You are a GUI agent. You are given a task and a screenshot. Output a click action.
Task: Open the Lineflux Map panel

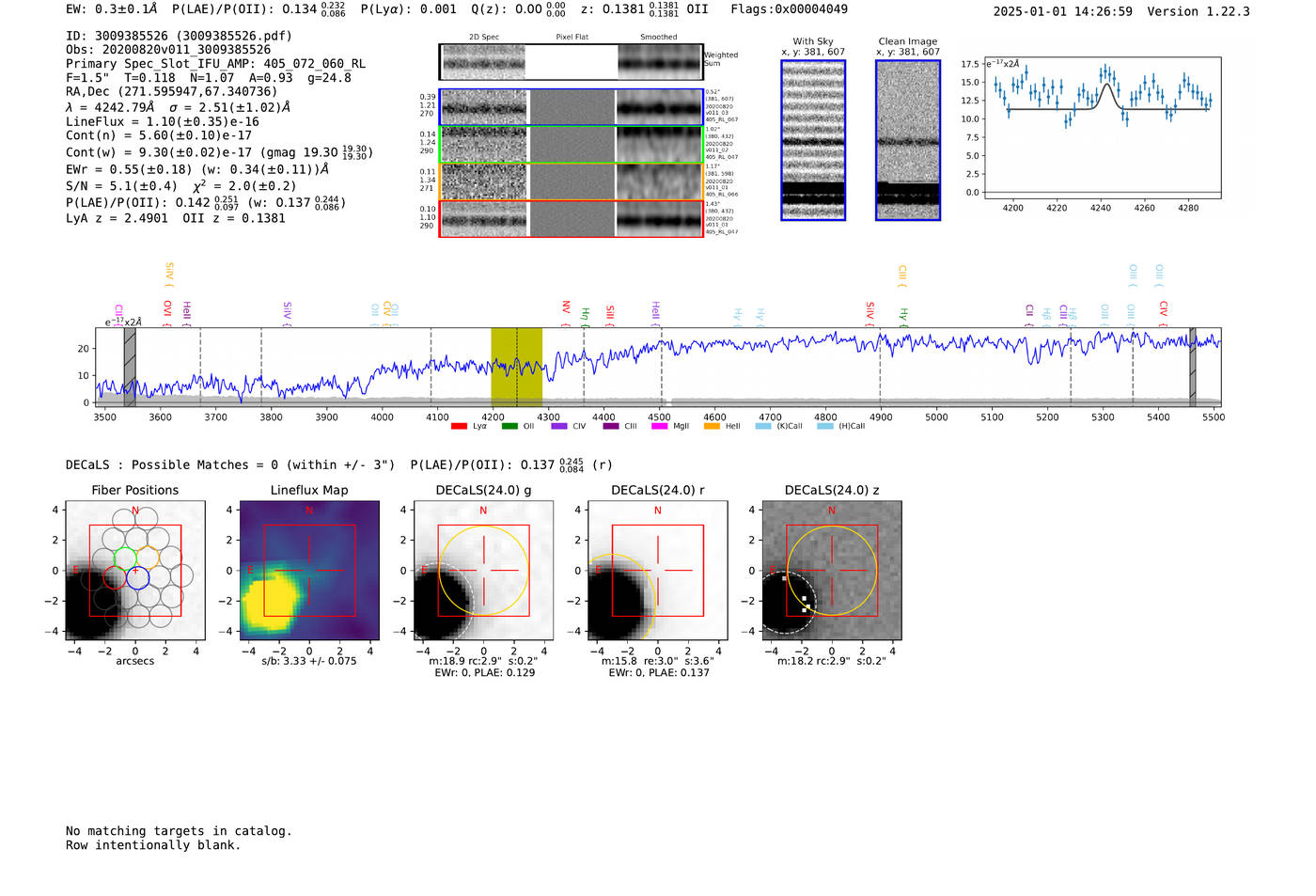click(309, 571)
